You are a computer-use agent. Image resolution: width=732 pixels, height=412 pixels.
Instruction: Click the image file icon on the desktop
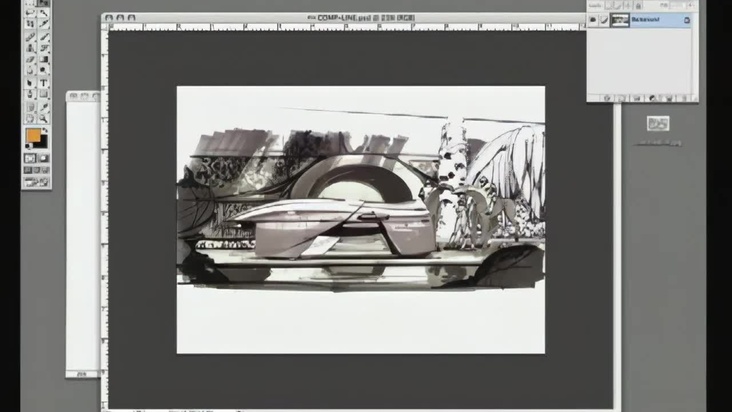coord(657,124)
